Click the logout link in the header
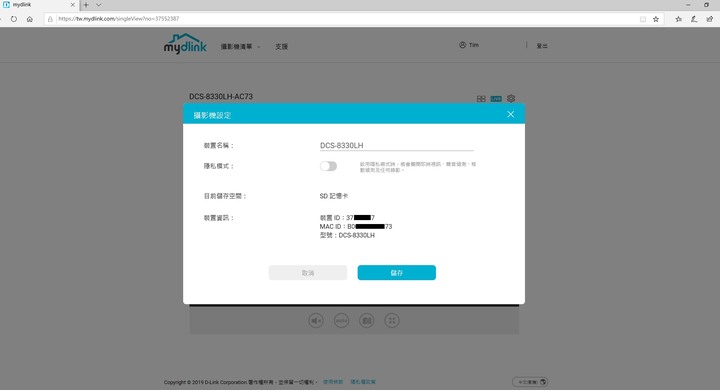This screenshot has width=720, height=390. coord(542,46)
